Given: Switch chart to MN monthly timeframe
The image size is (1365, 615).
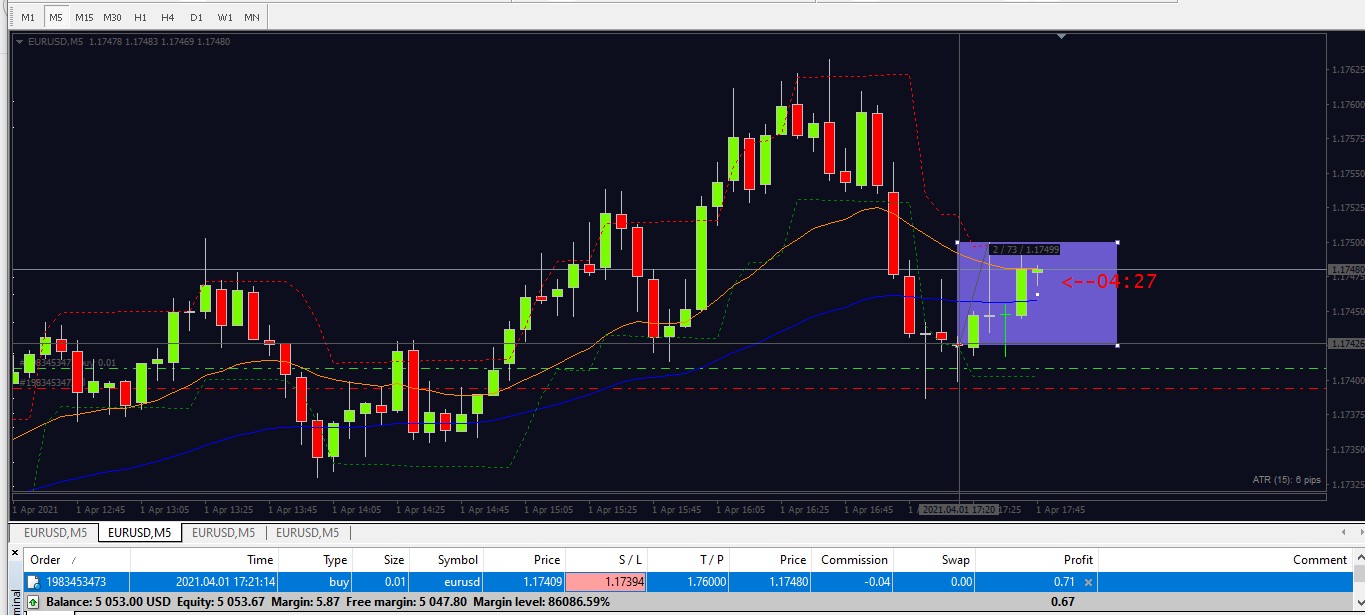Looking at the screenshot, I should point(253,18).
